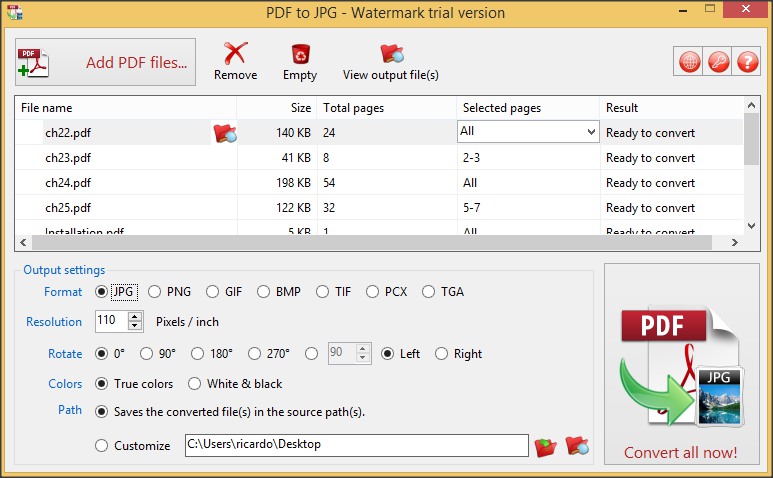Select True colors option
Viewport: 773px width, 478px height.
pos(102,384)
